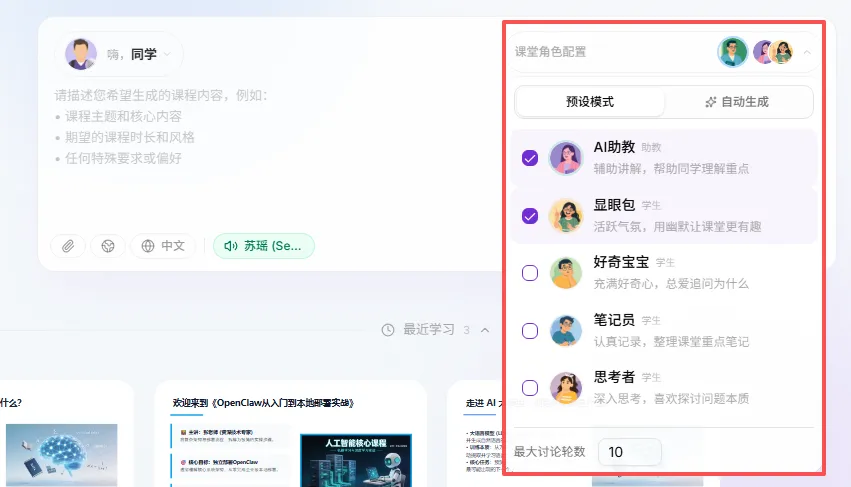Click the 最大讨论轮数 input field
The image size is (851, 487).
(630, 452)
